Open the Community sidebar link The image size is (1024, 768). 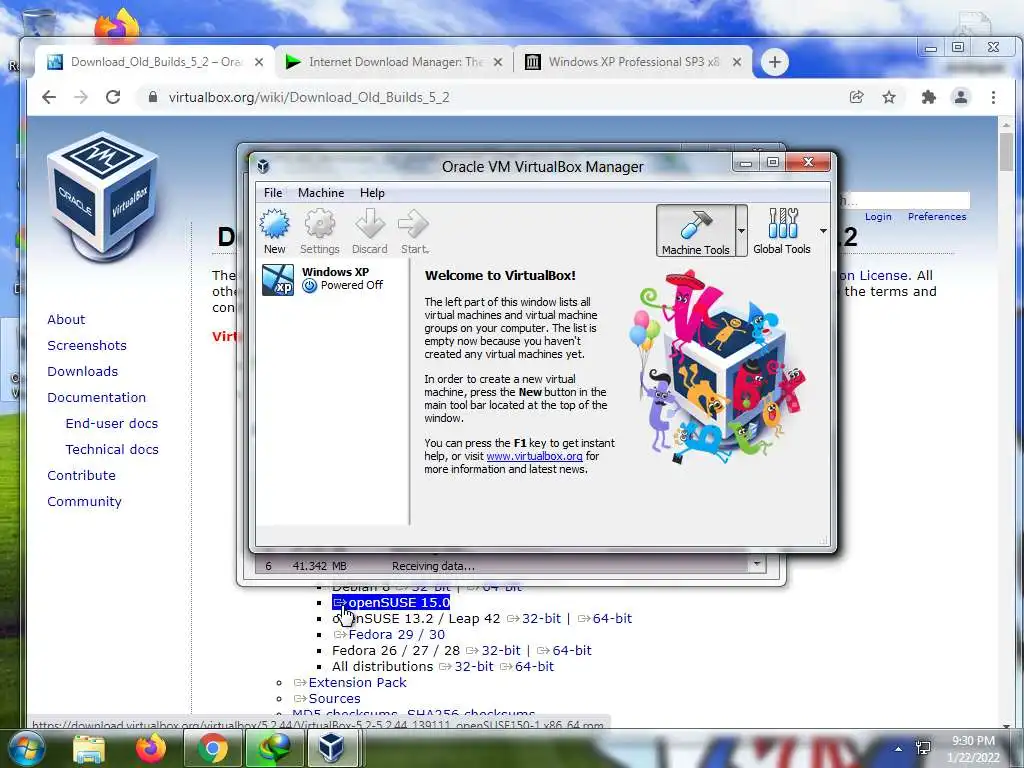84,502
